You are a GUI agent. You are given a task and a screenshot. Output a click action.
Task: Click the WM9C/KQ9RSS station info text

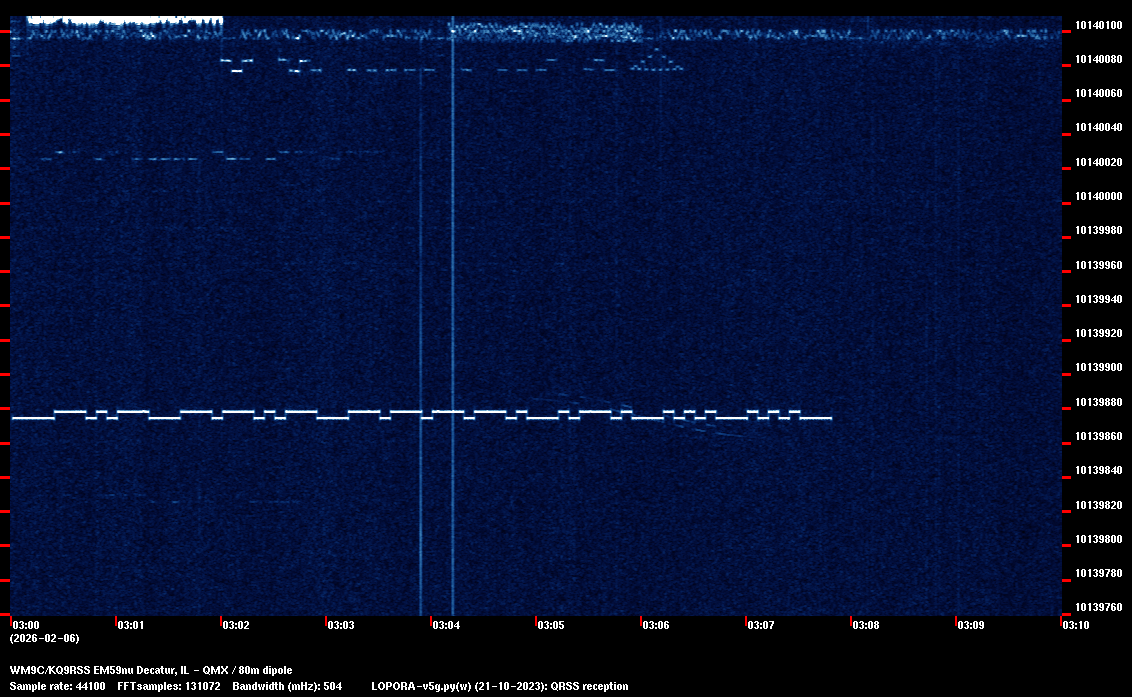pos(151,669)
